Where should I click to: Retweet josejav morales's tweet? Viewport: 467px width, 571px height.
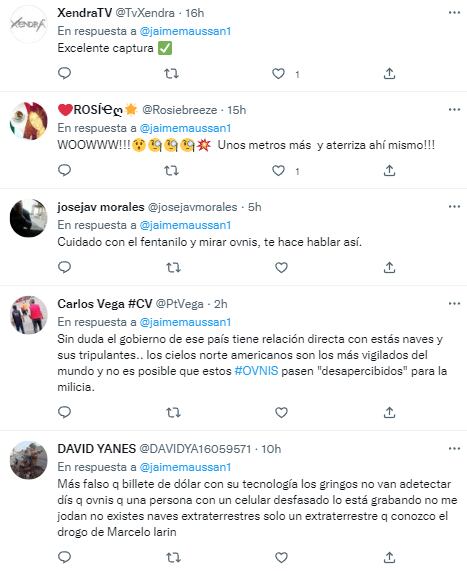[173, 268]
